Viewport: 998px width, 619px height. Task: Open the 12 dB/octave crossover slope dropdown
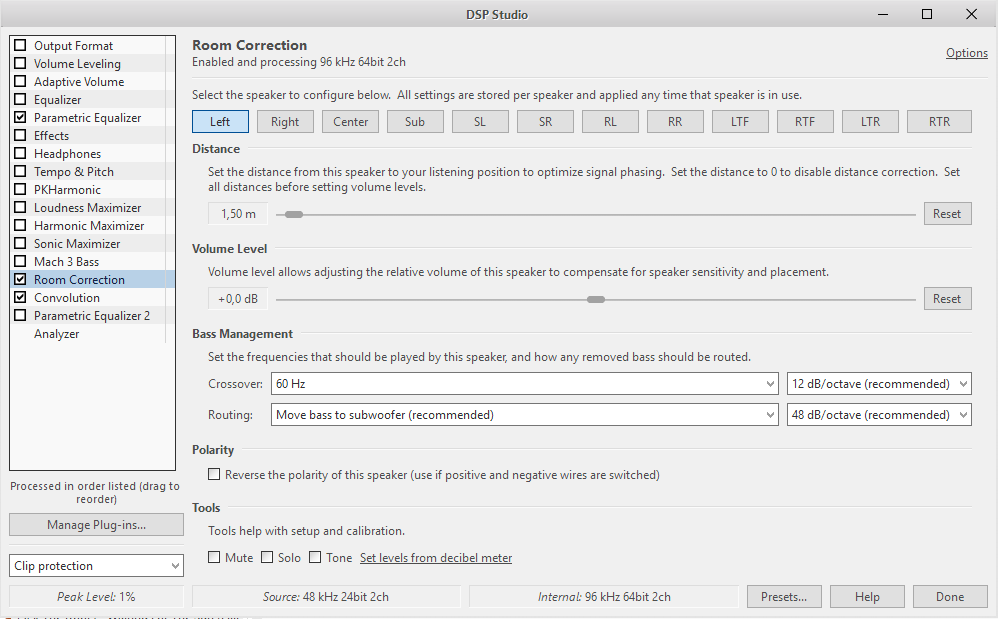pos(879,384)
